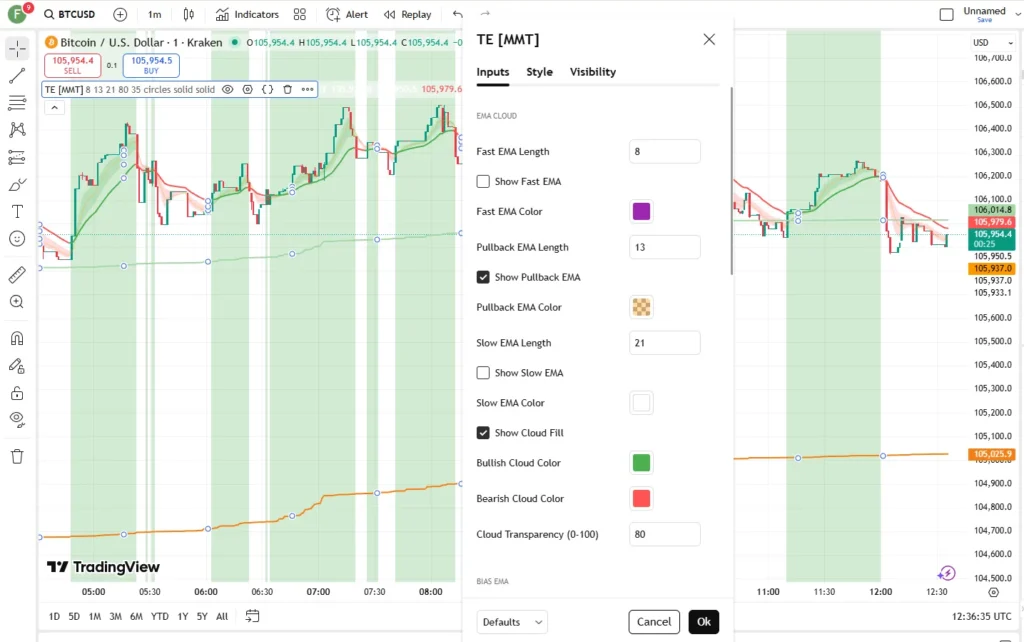Close the TE [MMT] settings dialog
The image size is (1024, 642).
(x=709, y=39)
